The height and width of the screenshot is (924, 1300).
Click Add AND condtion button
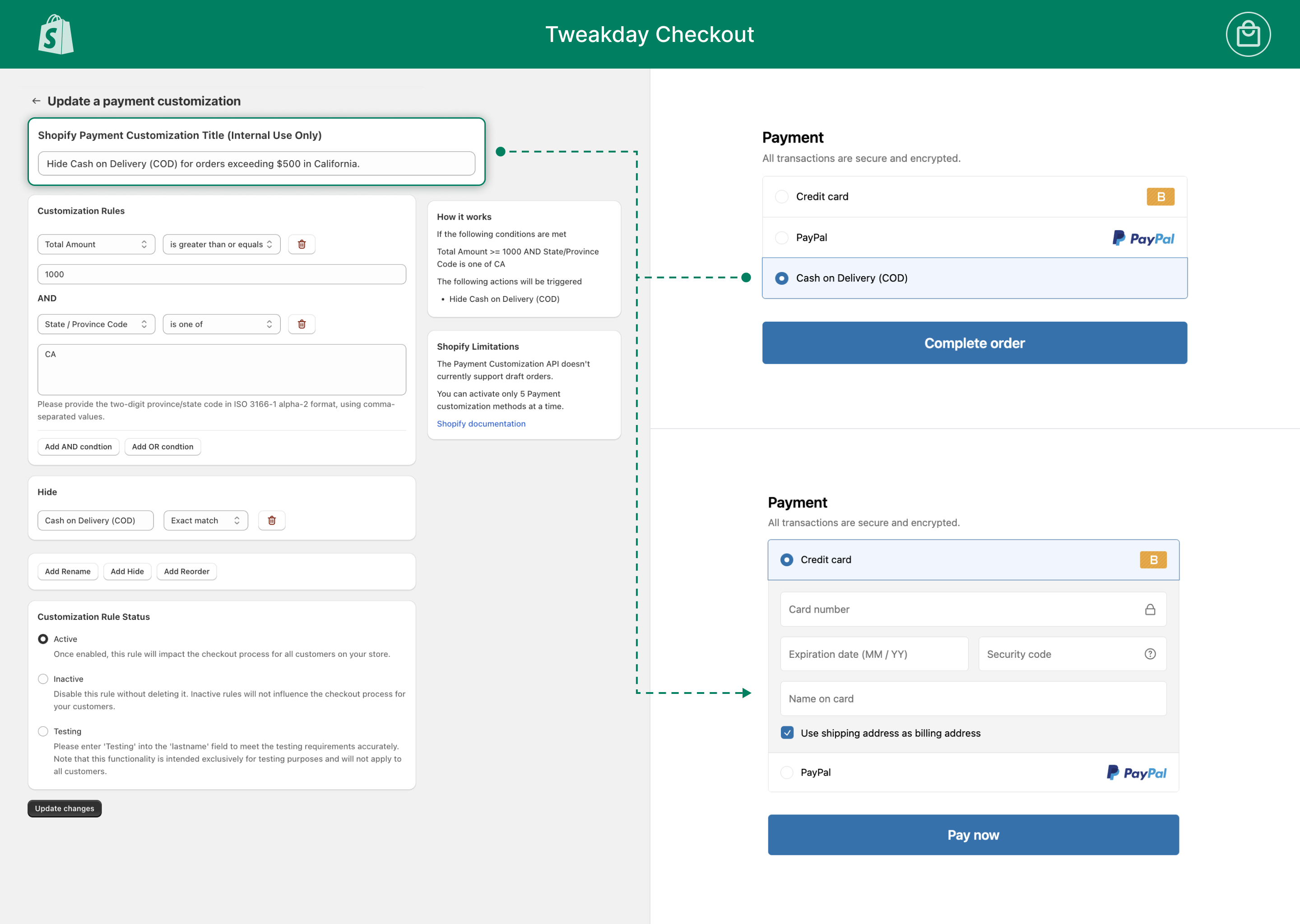79,447
